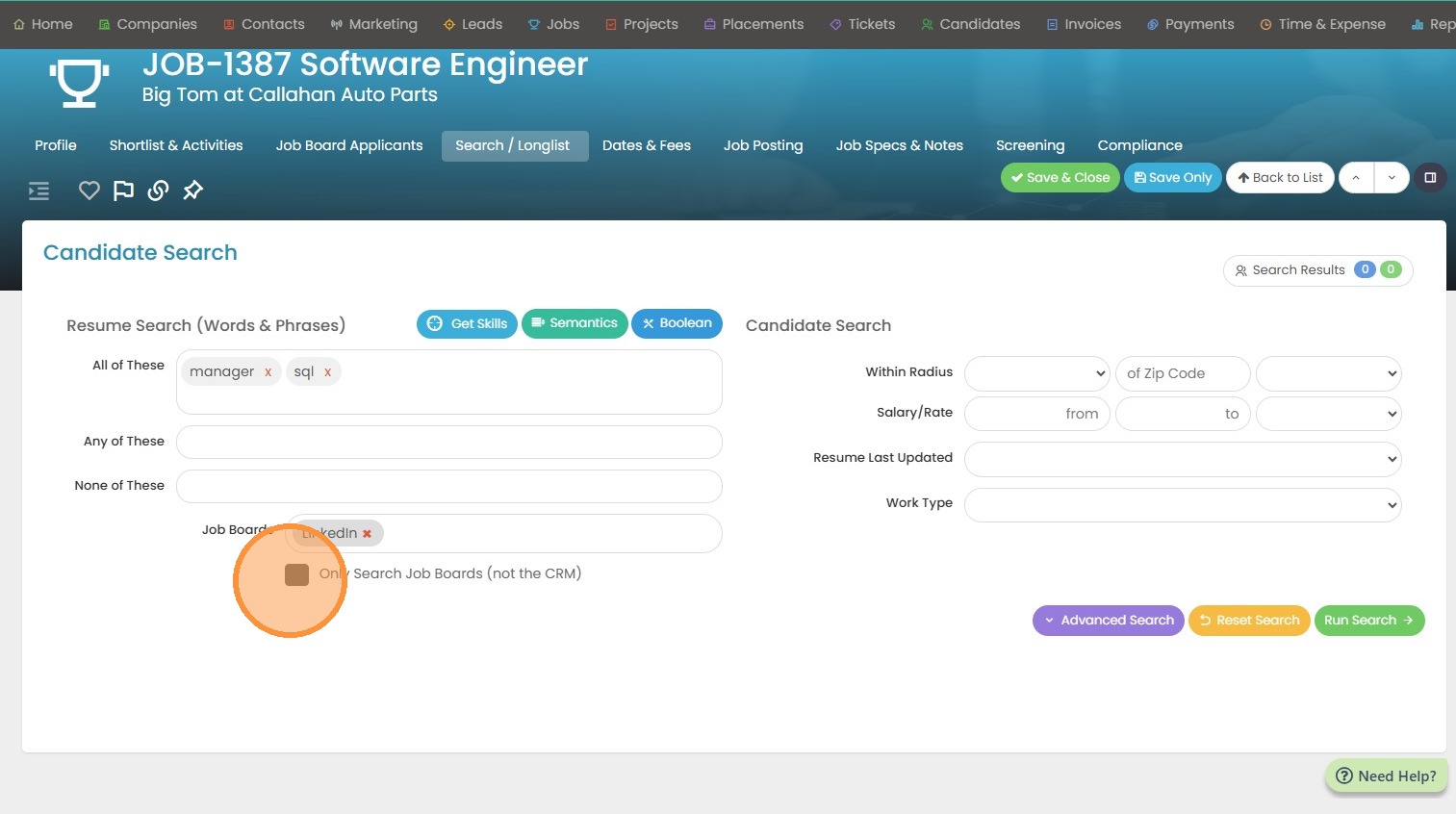The width and height of the screenshot is (1456, 814).
Task: Click the None of These input field
Action: pyautogui.click(x=449, y=487)
